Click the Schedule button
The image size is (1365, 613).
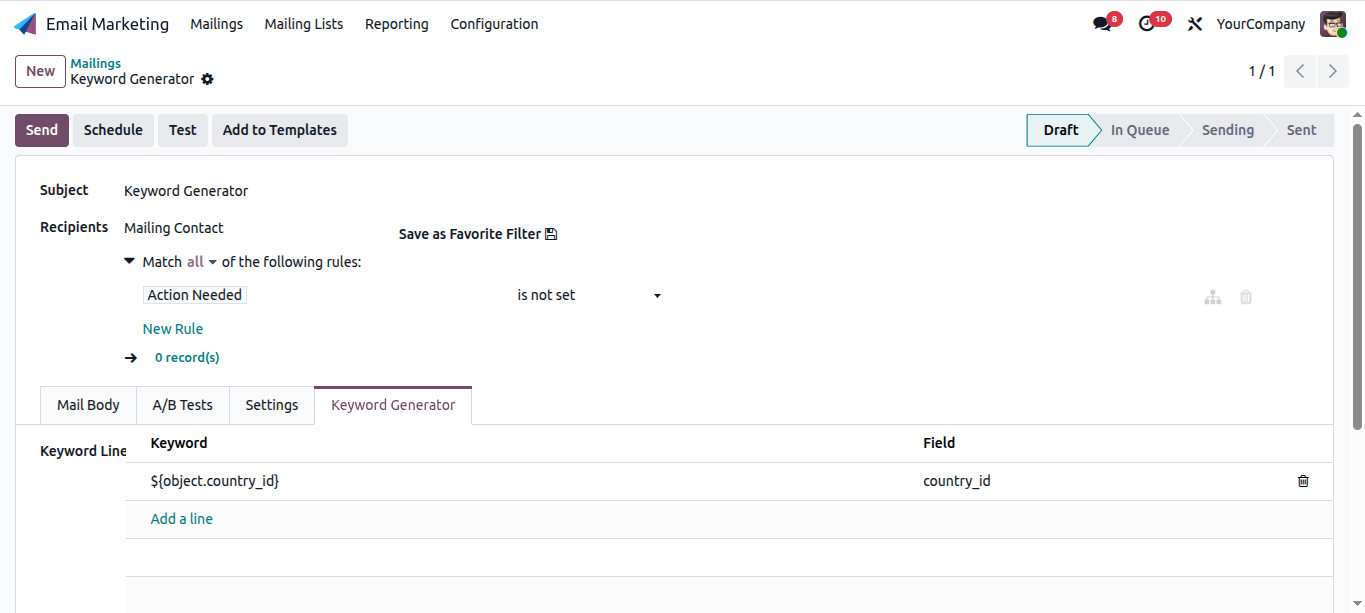pyautogui.click(x=113, y=130)
